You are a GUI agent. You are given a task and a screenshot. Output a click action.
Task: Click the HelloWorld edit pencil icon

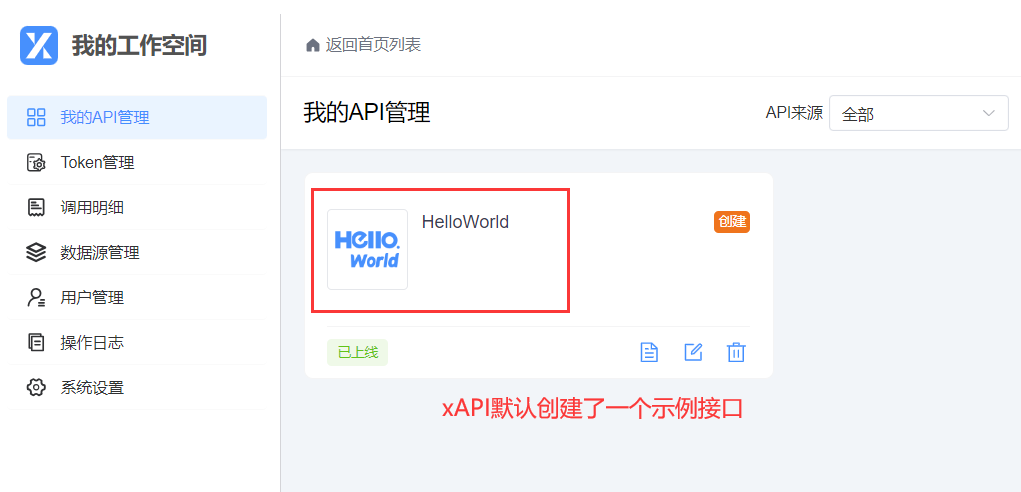(693, 352)
